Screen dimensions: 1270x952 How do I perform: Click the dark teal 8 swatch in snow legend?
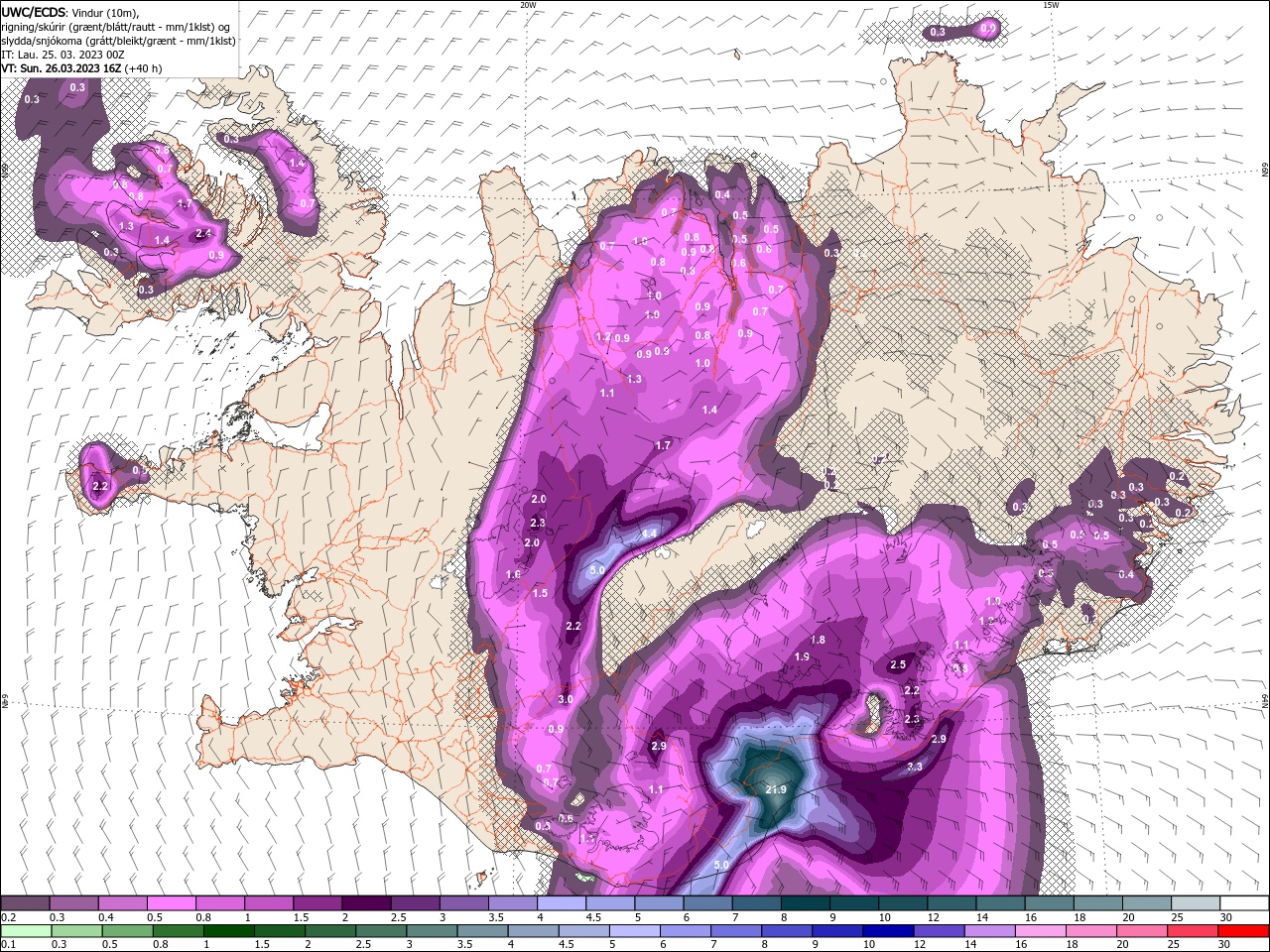pos(806,903)
